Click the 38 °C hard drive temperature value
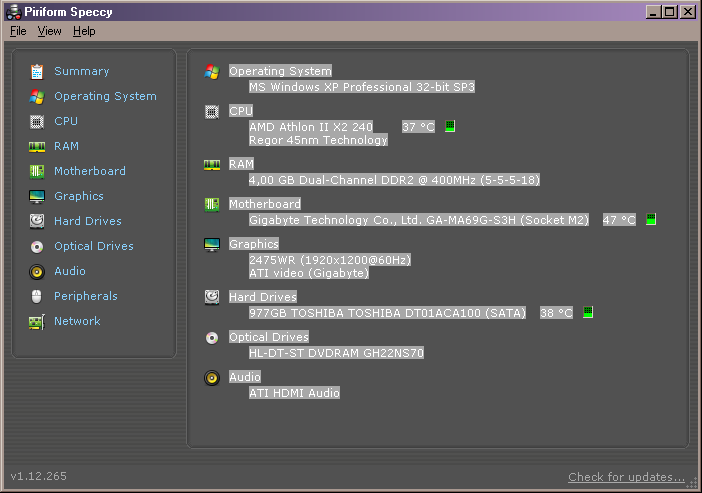The image size is (702, 493). pyautogui.click(x=556, y=313)
